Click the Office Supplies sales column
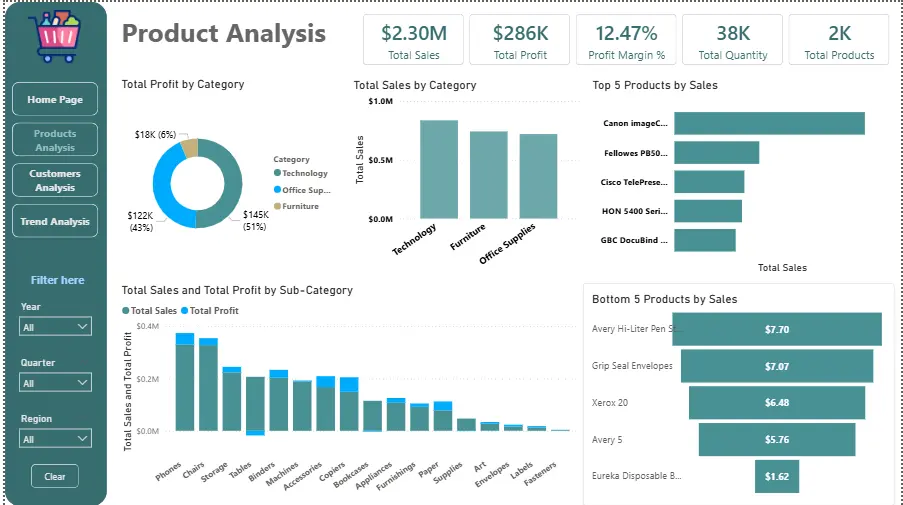Screen dimensions: 903x505 [538, 176]
